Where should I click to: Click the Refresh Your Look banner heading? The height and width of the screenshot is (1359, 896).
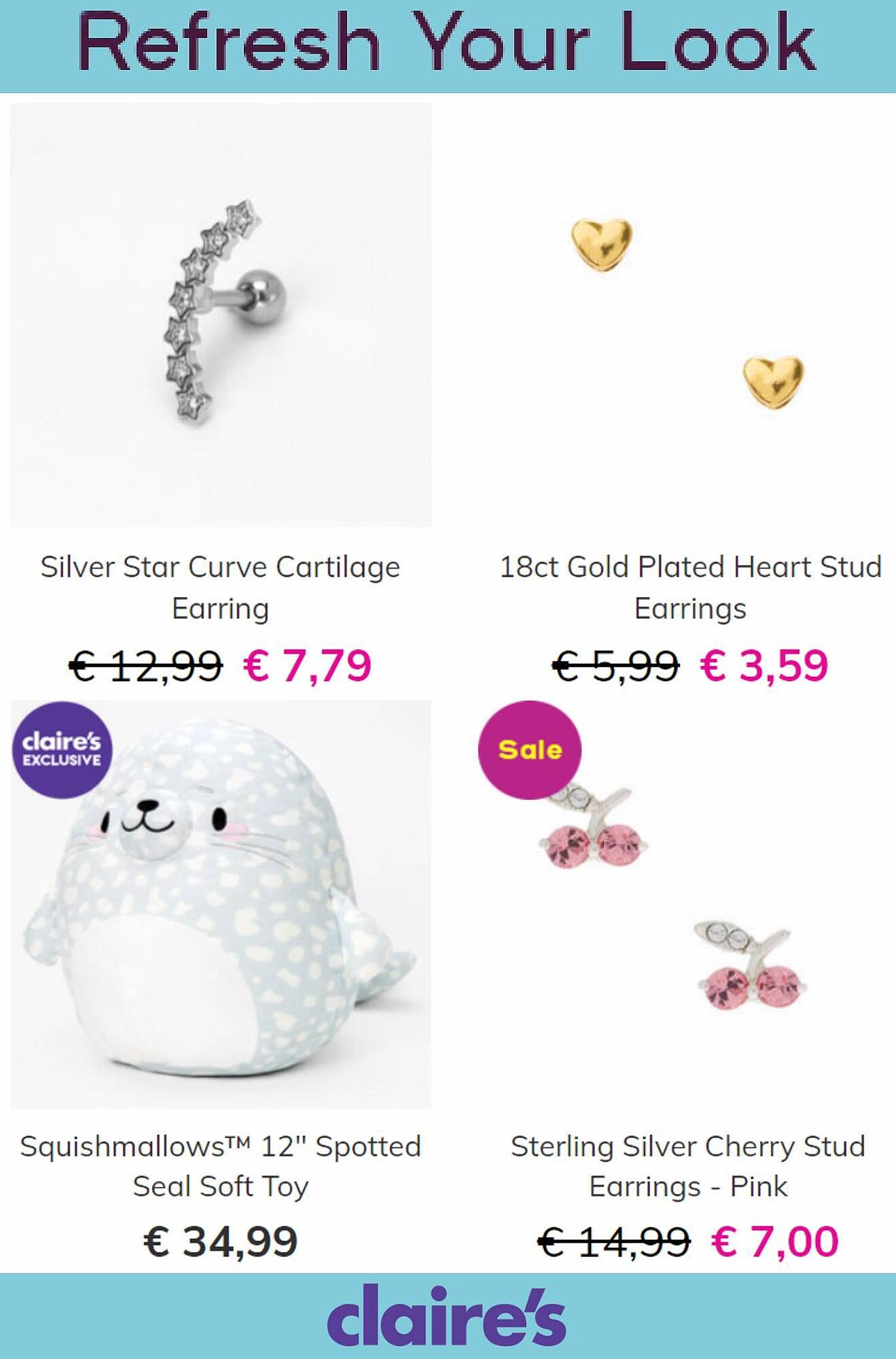tap(447, 42)
